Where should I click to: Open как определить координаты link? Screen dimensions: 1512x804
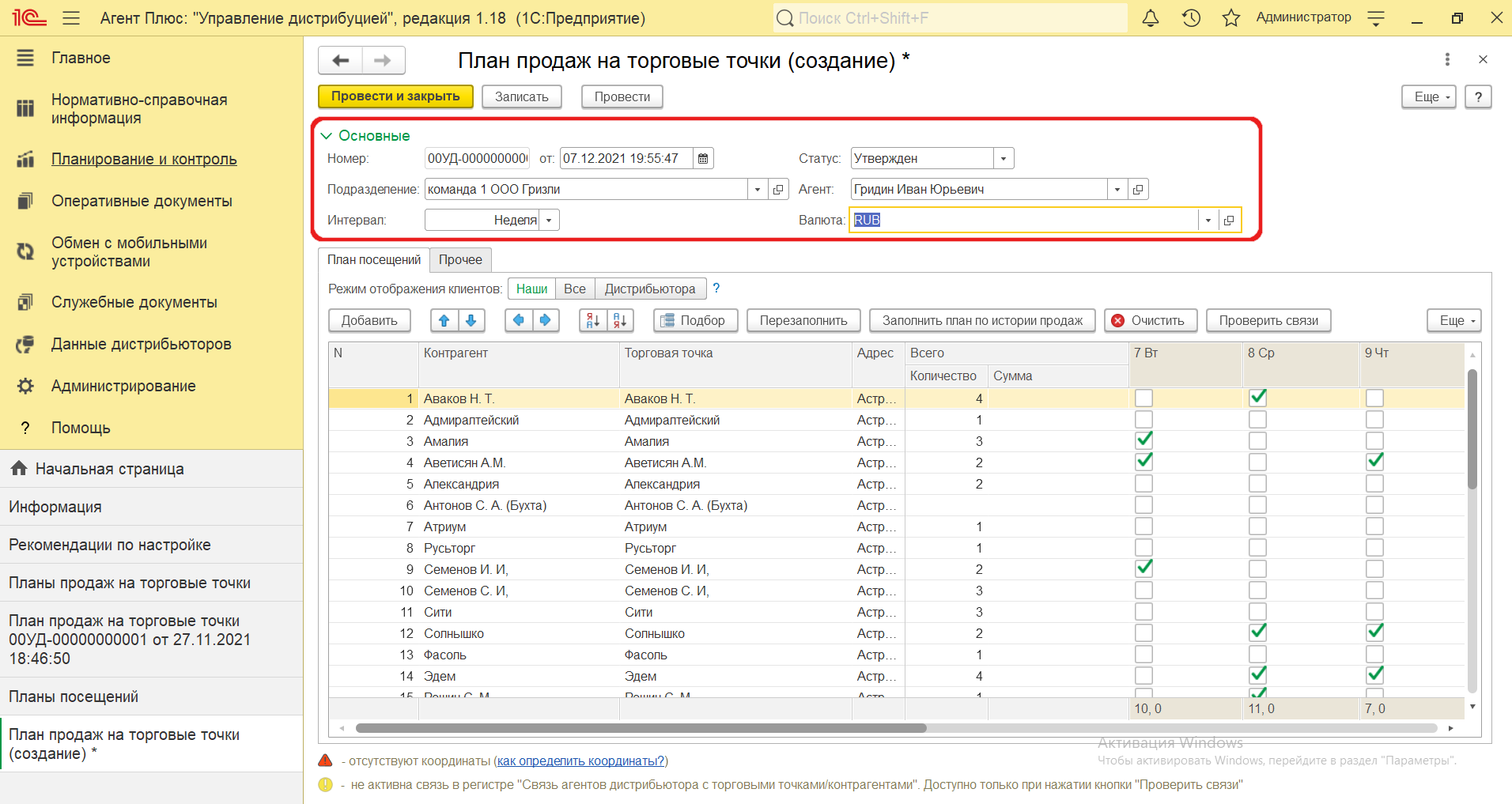coord(580,761)
